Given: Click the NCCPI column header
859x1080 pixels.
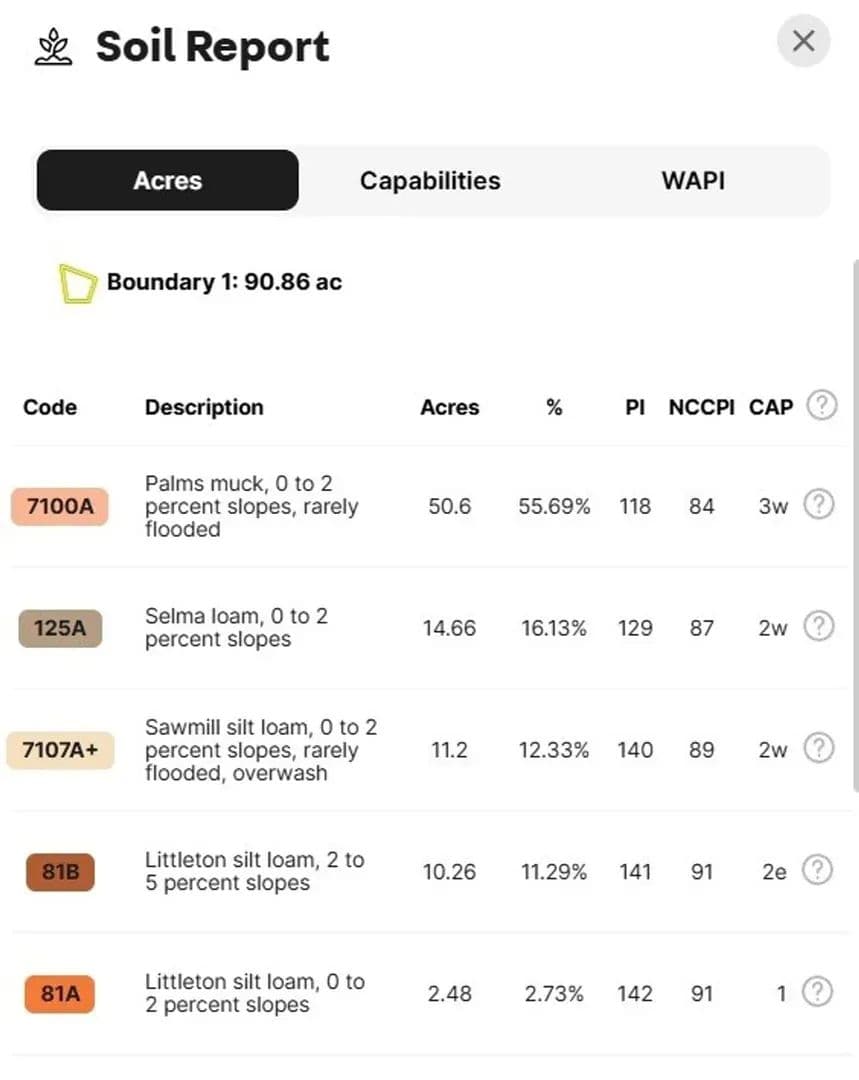Looking at the screenshot, I should (x=701, y=407).
